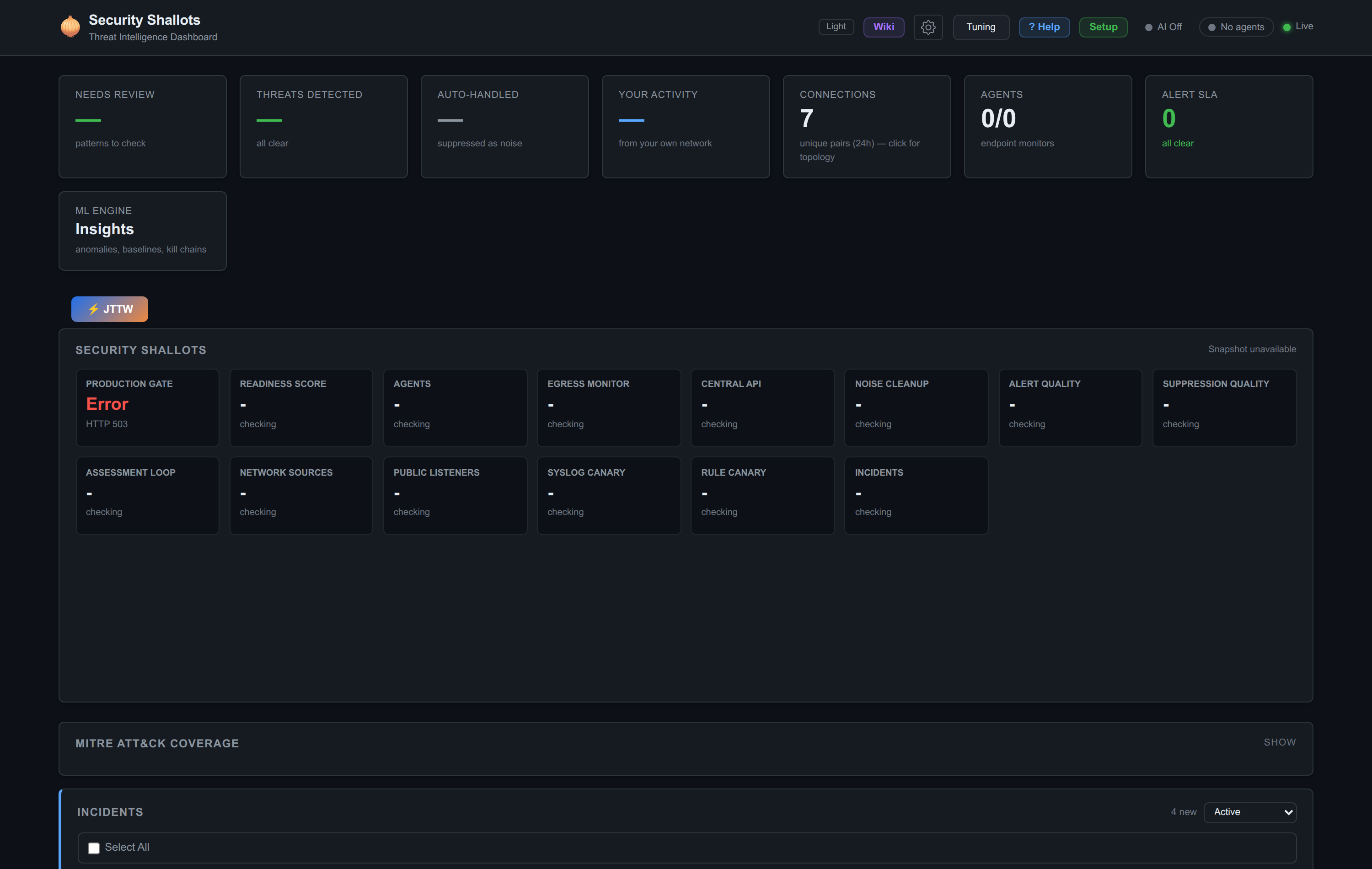Click the Network Sources tile

(x=301, y=496)
